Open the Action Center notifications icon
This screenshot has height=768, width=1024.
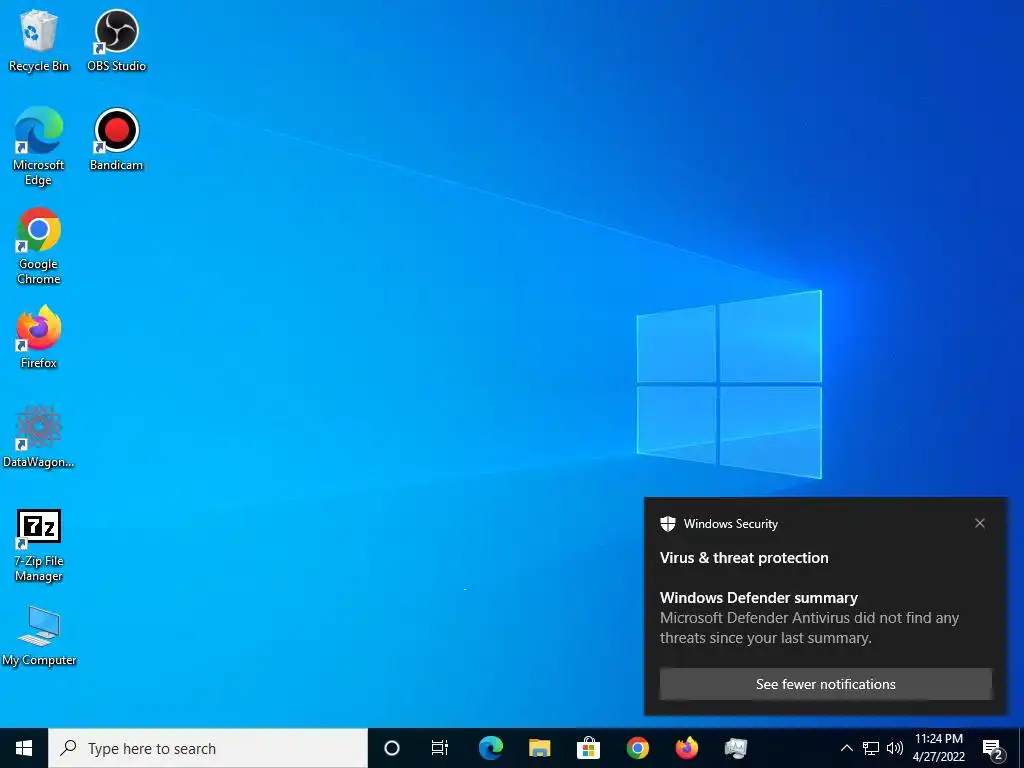(993, 748)
